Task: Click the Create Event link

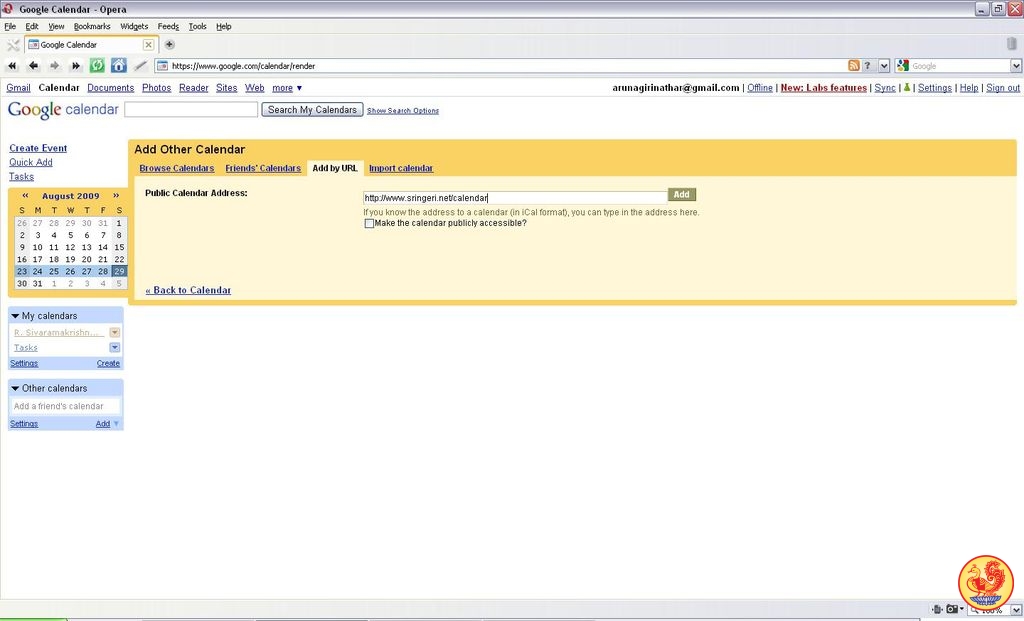Action: (38, 148)
